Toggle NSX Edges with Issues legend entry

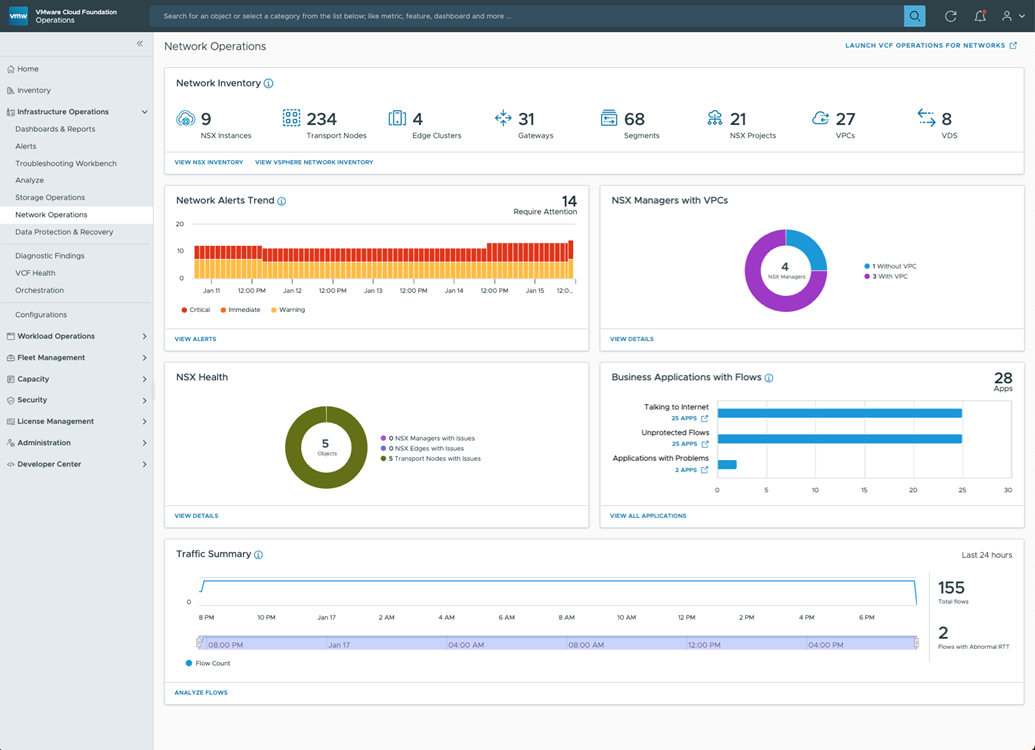coord(422,448)
